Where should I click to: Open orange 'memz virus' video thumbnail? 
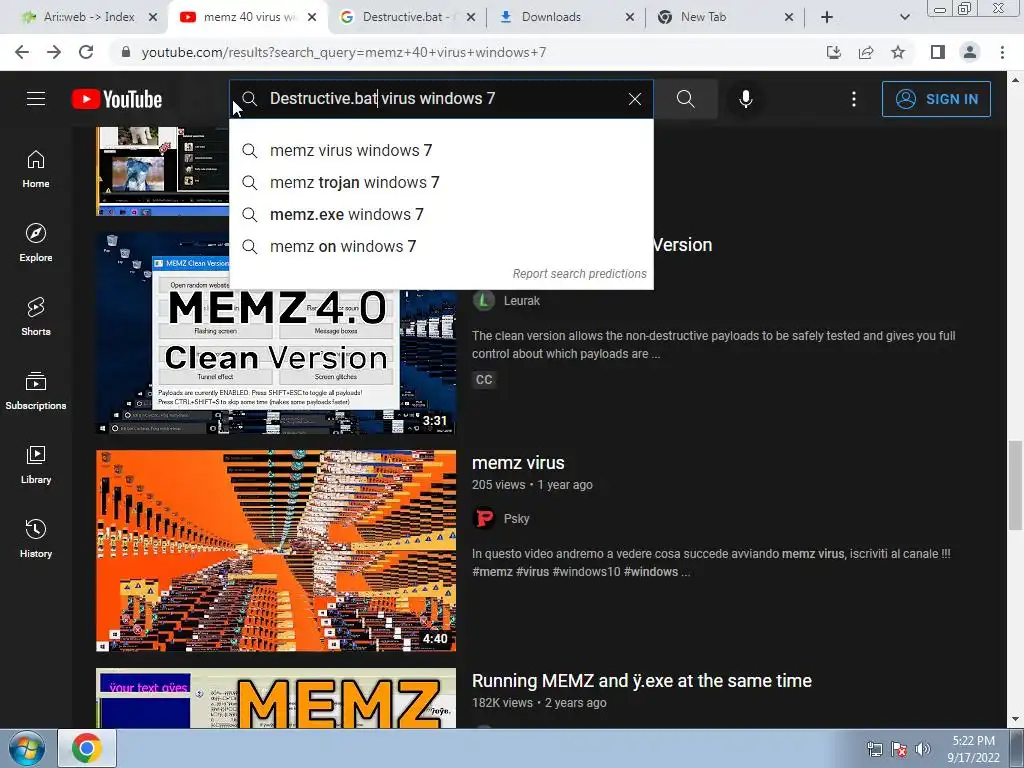(x=276, y=551)
